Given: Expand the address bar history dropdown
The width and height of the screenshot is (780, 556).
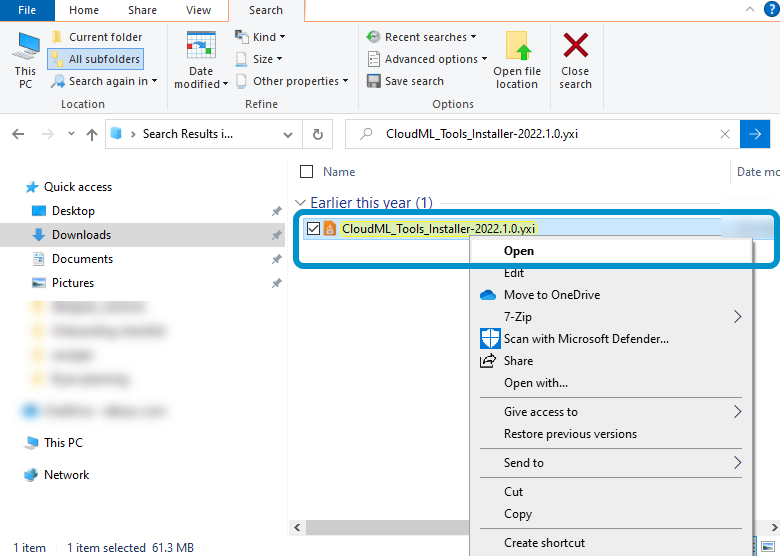Looking at the screenshot, I should point(288,135).
